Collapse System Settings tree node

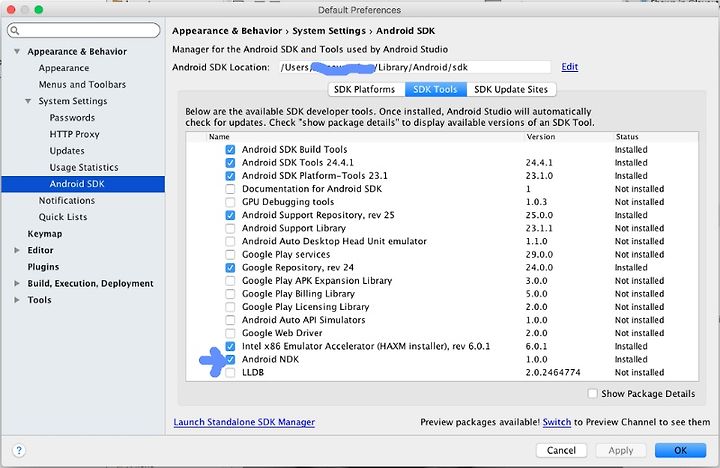click(x=28, y=101)
